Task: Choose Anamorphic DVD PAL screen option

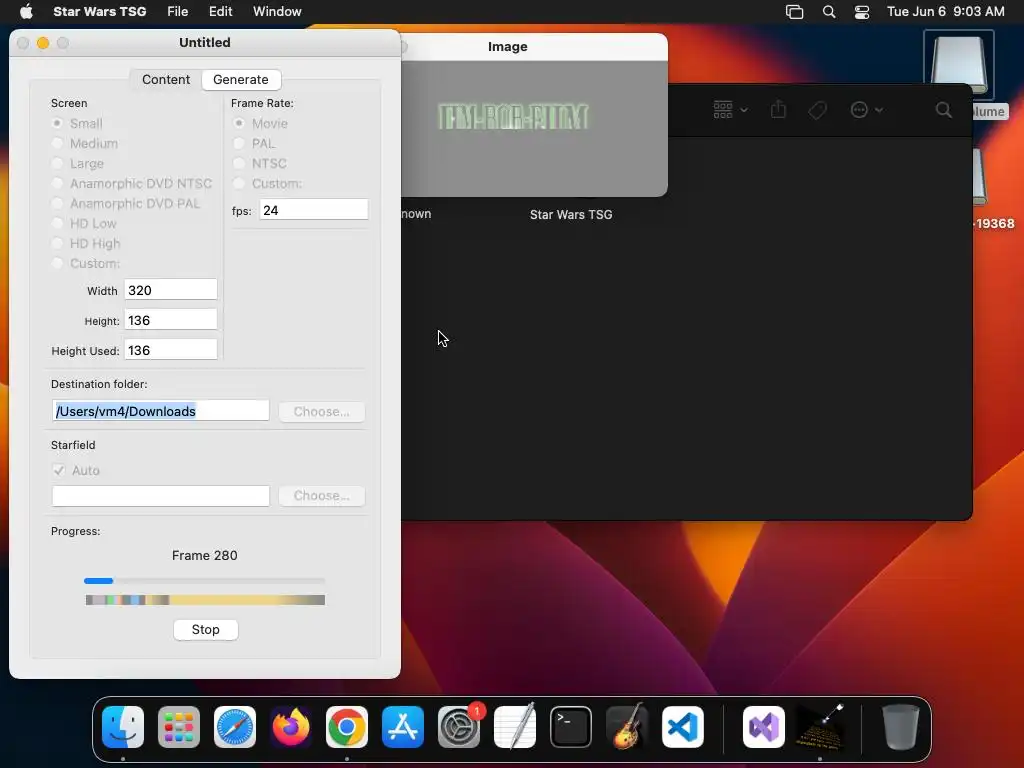Action: coord(57,203)
